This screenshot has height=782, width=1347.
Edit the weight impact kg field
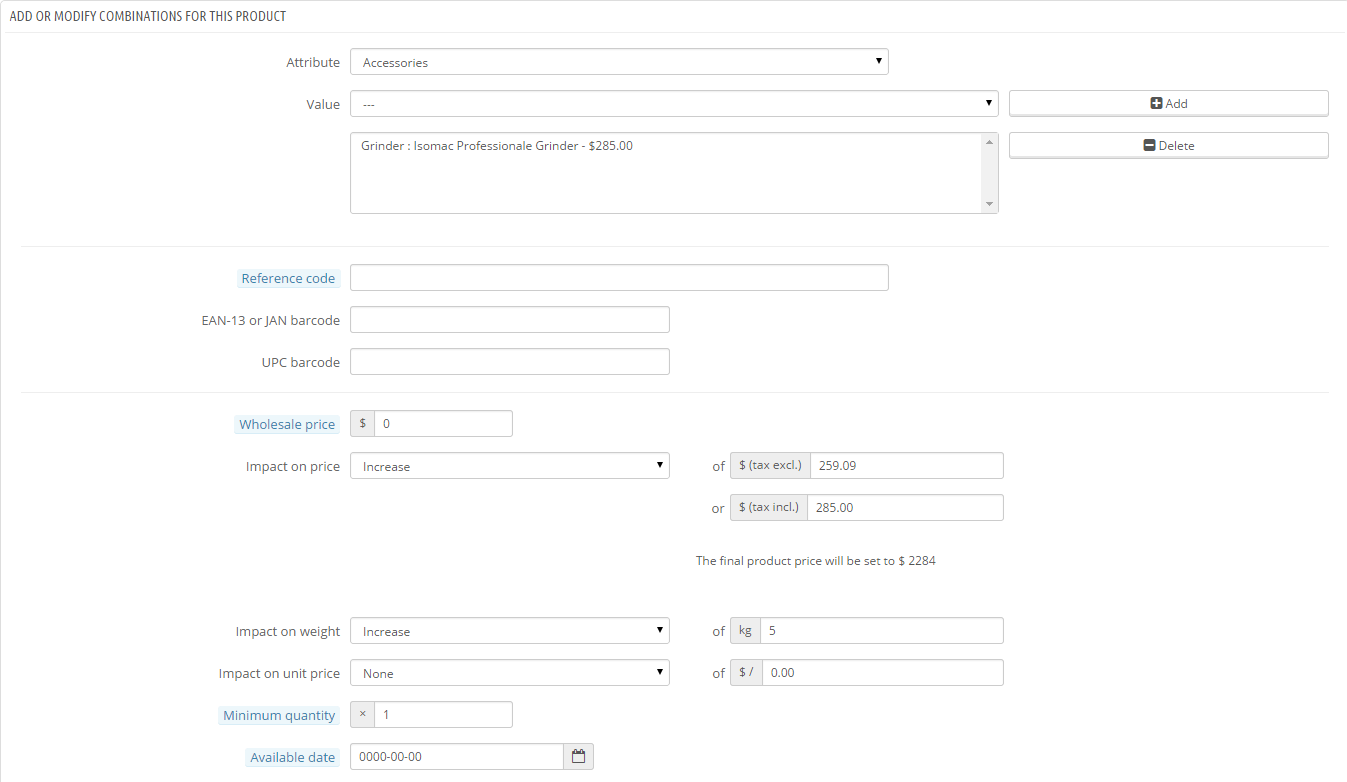[882, 631]
